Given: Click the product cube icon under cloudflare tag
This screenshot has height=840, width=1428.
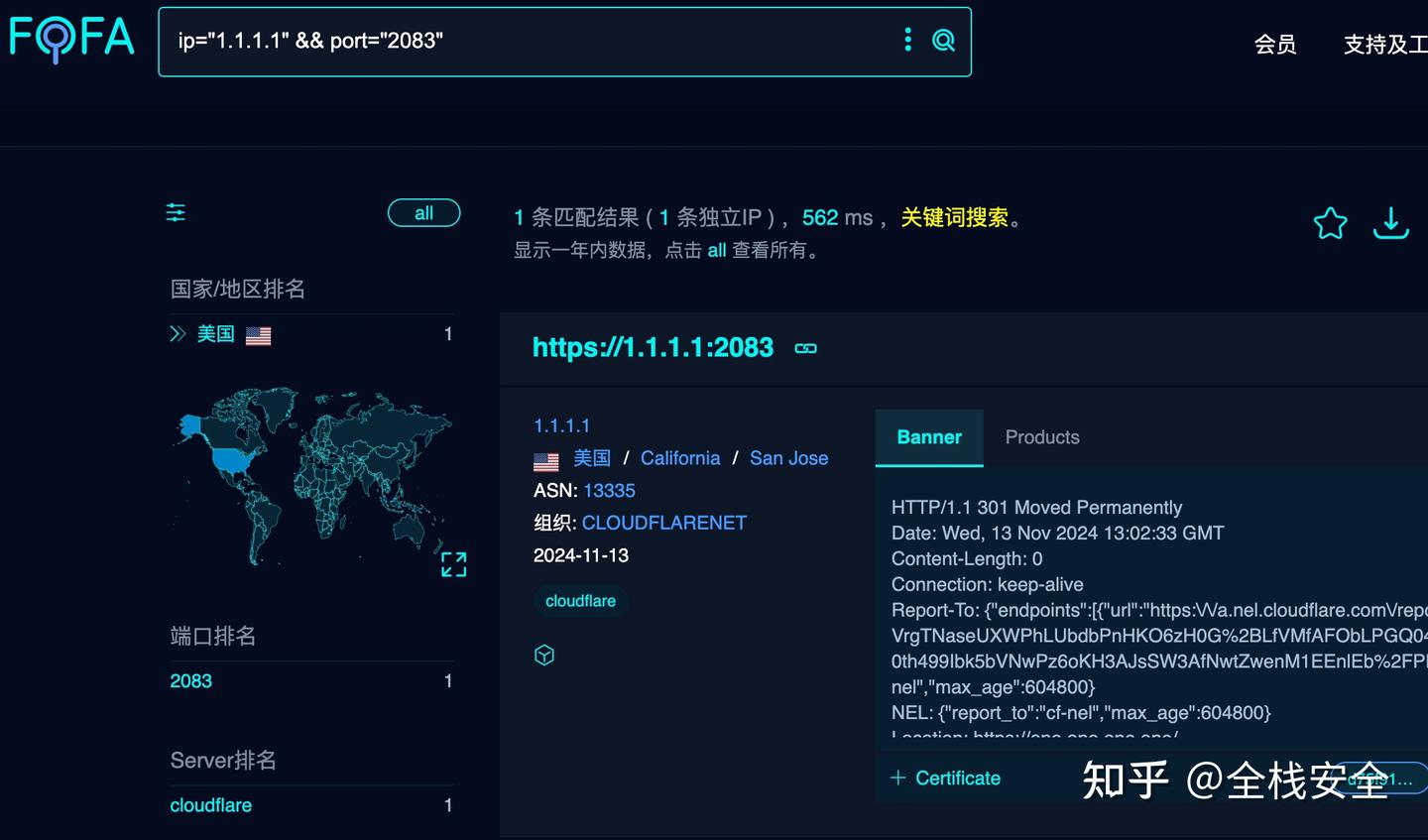Looking at the screenshot, I should (543, 655).
